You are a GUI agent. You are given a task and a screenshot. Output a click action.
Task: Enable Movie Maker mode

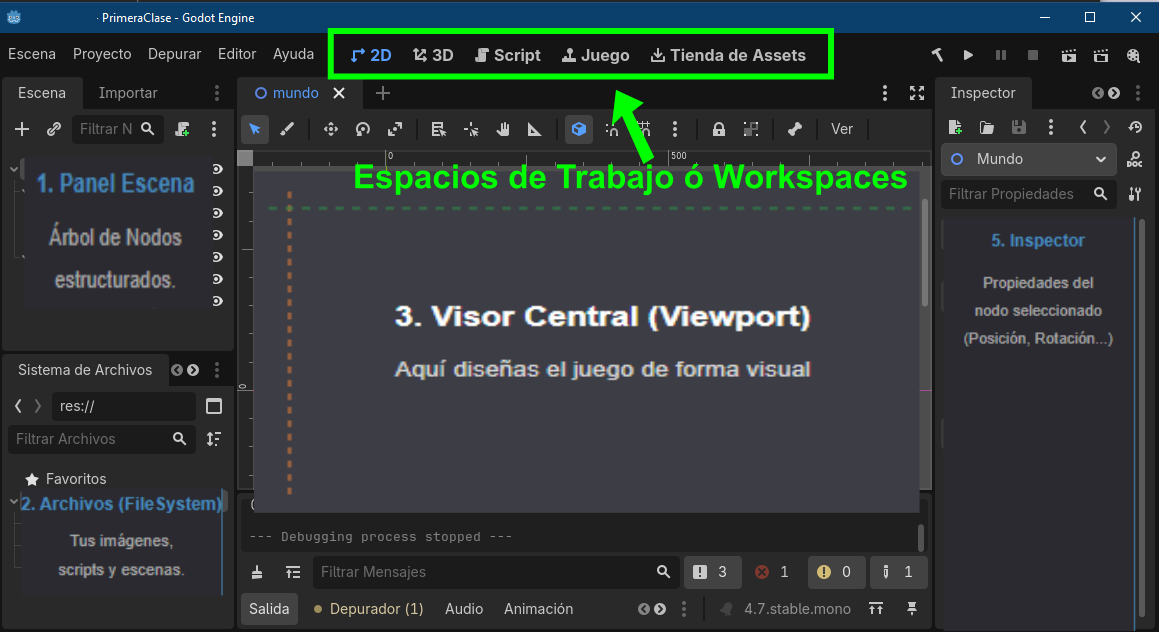1133,55
